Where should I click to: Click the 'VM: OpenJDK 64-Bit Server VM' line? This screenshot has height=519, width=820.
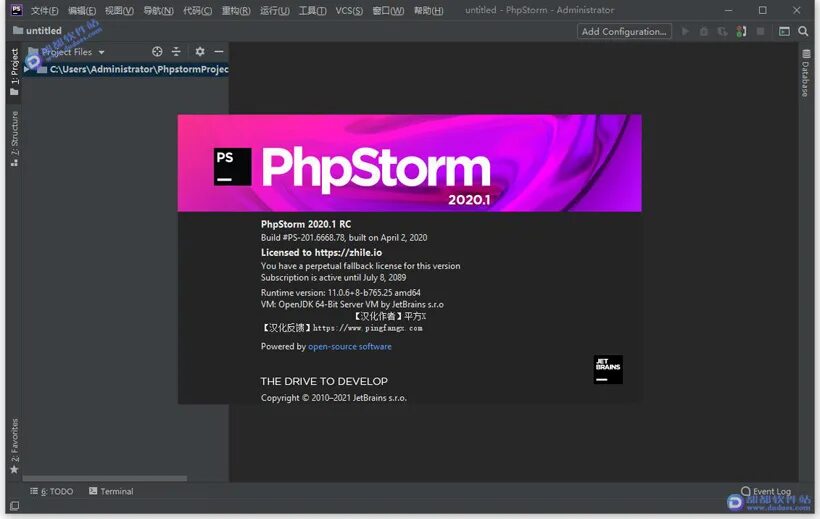pos(352,304)
